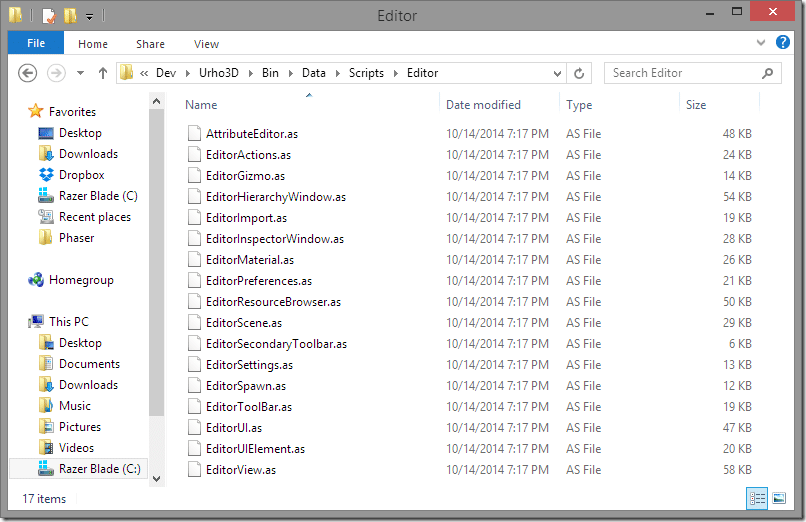
Task: Open the File menu tab
Action: coord(36,43)
